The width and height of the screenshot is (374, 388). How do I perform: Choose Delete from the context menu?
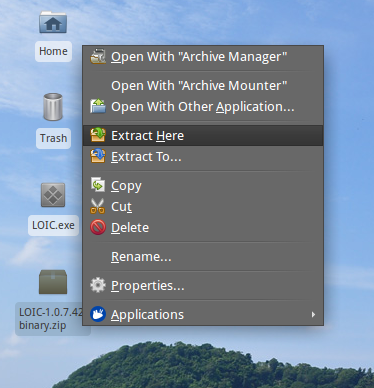click(203, 228)
